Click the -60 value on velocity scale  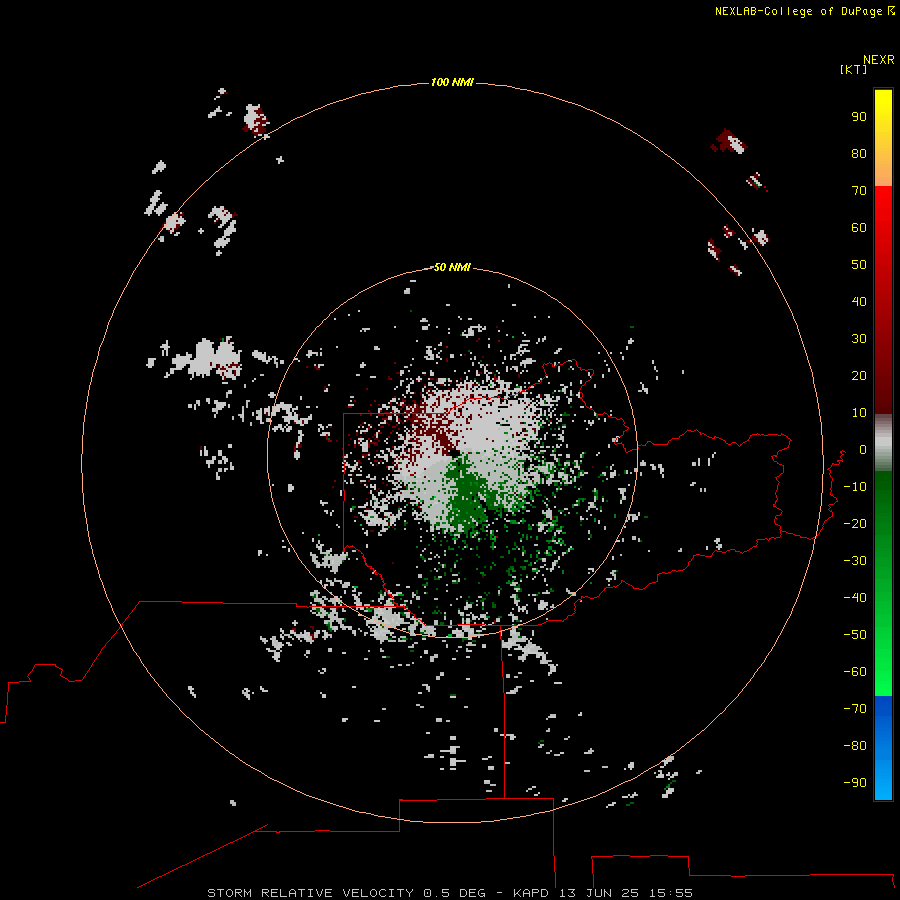coord(855,672)
